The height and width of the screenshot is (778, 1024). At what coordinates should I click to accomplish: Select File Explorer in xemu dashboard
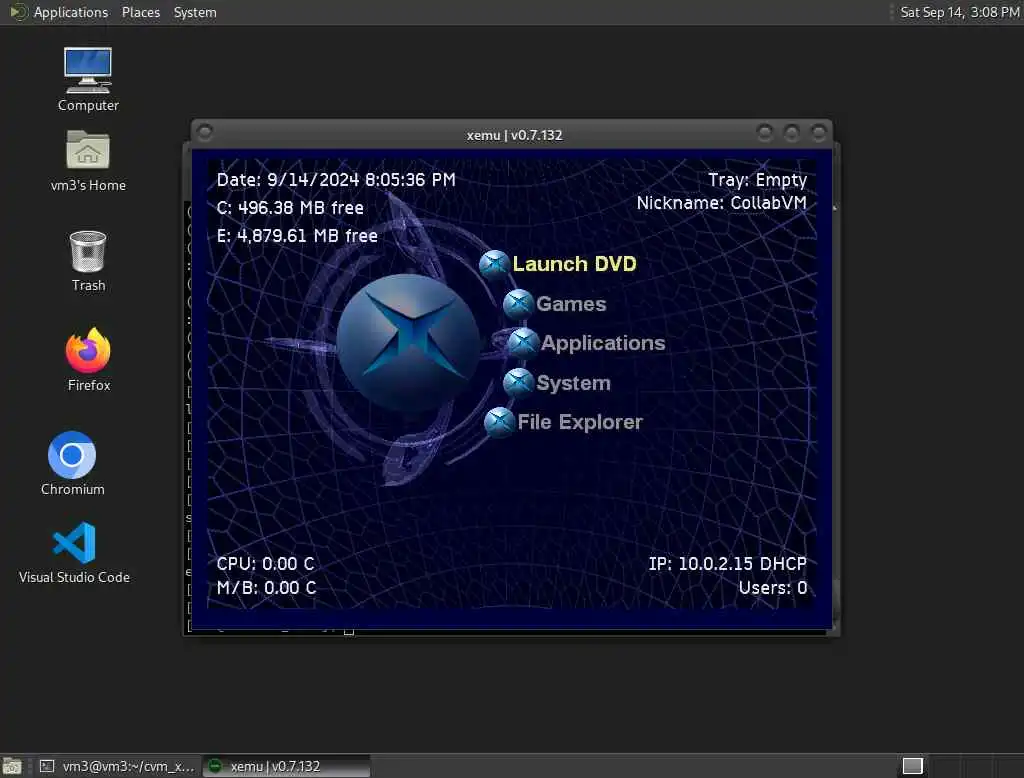click(580, 422)
